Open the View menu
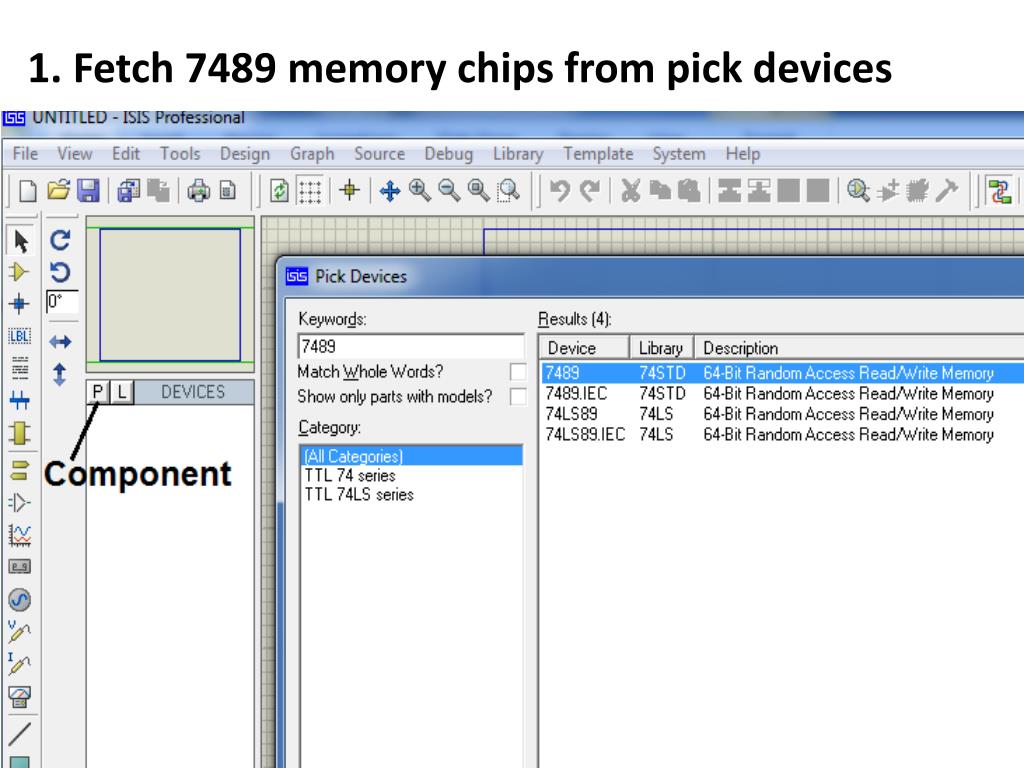 click(74, 154)
